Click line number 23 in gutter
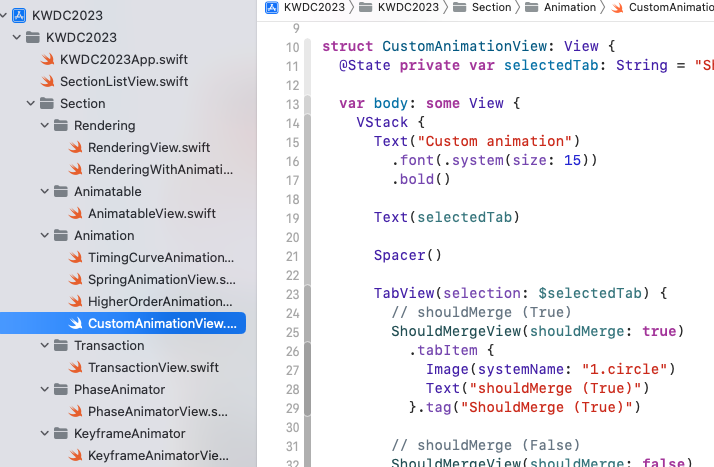 coord(293,294)
